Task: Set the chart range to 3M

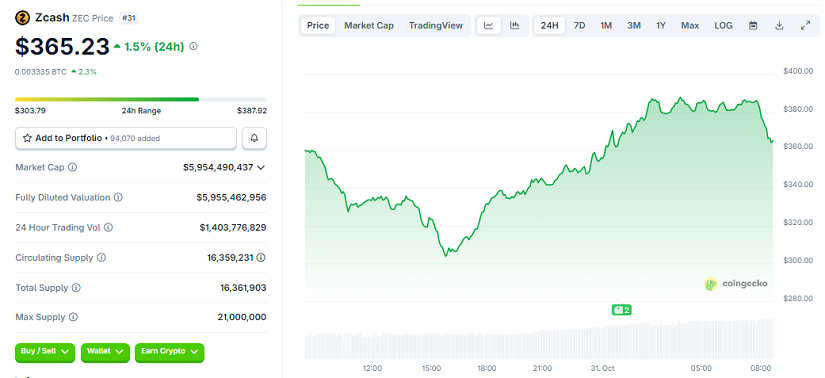Action: tap(634, 25)
